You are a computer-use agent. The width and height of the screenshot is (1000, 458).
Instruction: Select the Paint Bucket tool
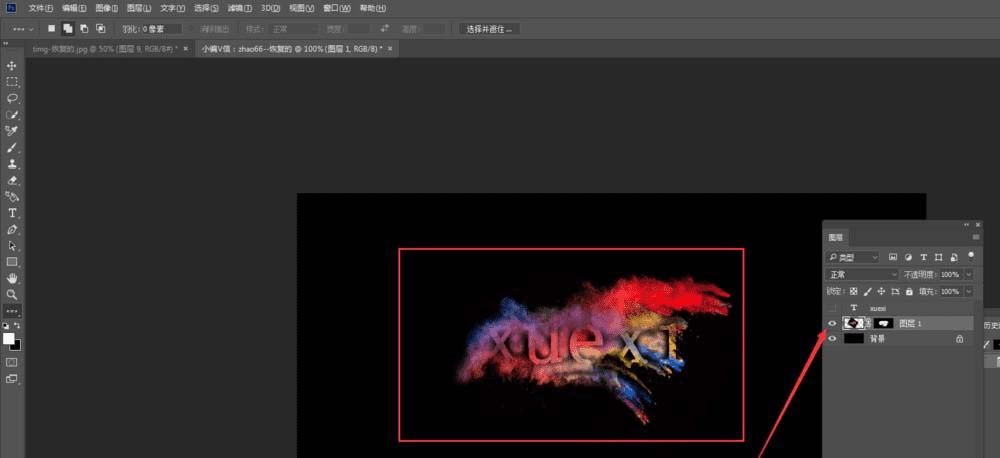click(12, 196)
